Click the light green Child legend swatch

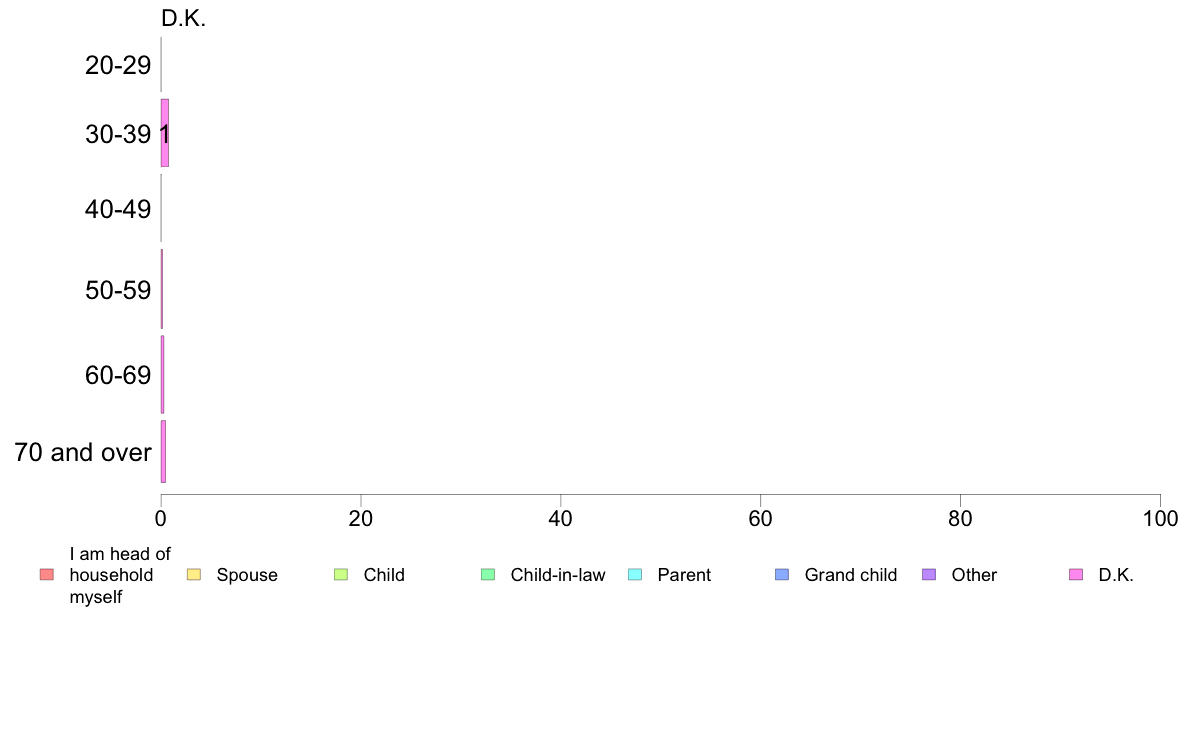[341, 575]
